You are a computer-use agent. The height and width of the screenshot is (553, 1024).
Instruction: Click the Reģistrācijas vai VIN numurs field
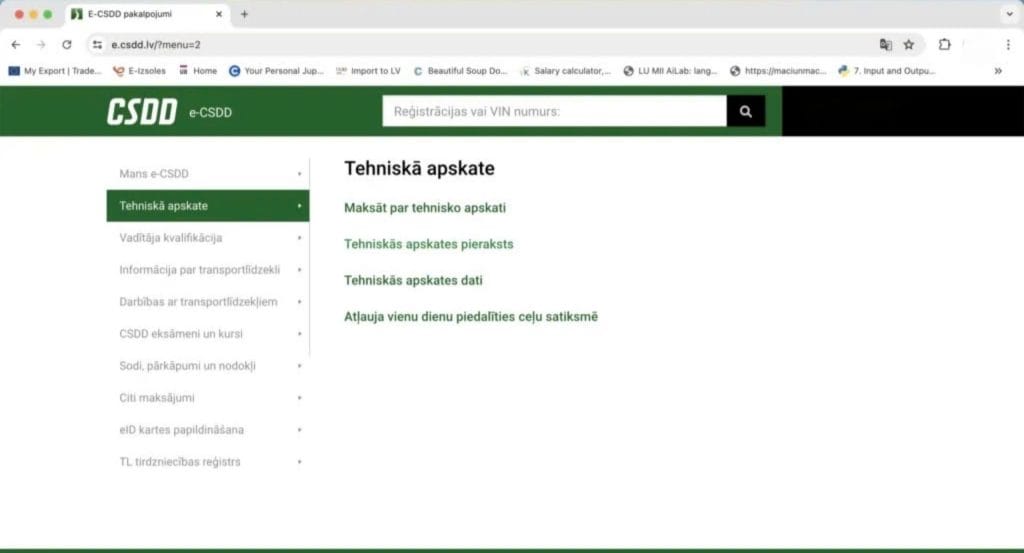[x=553, y=112]
